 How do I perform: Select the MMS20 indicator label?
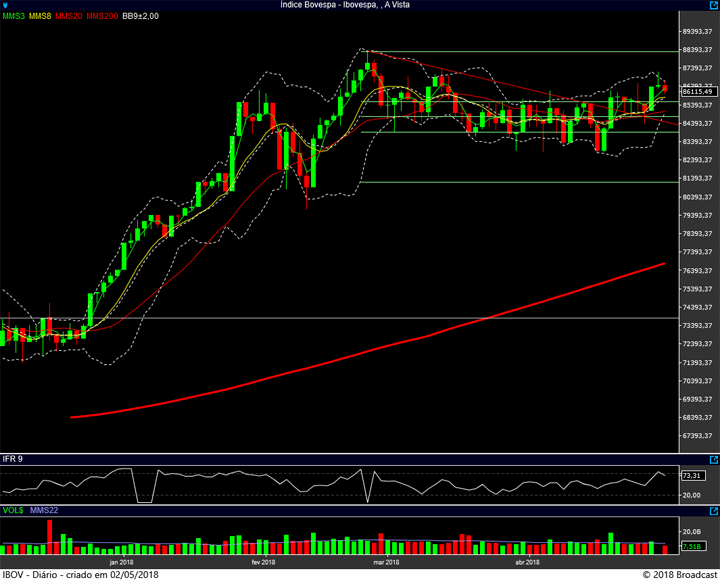click(x=69, y=17)
